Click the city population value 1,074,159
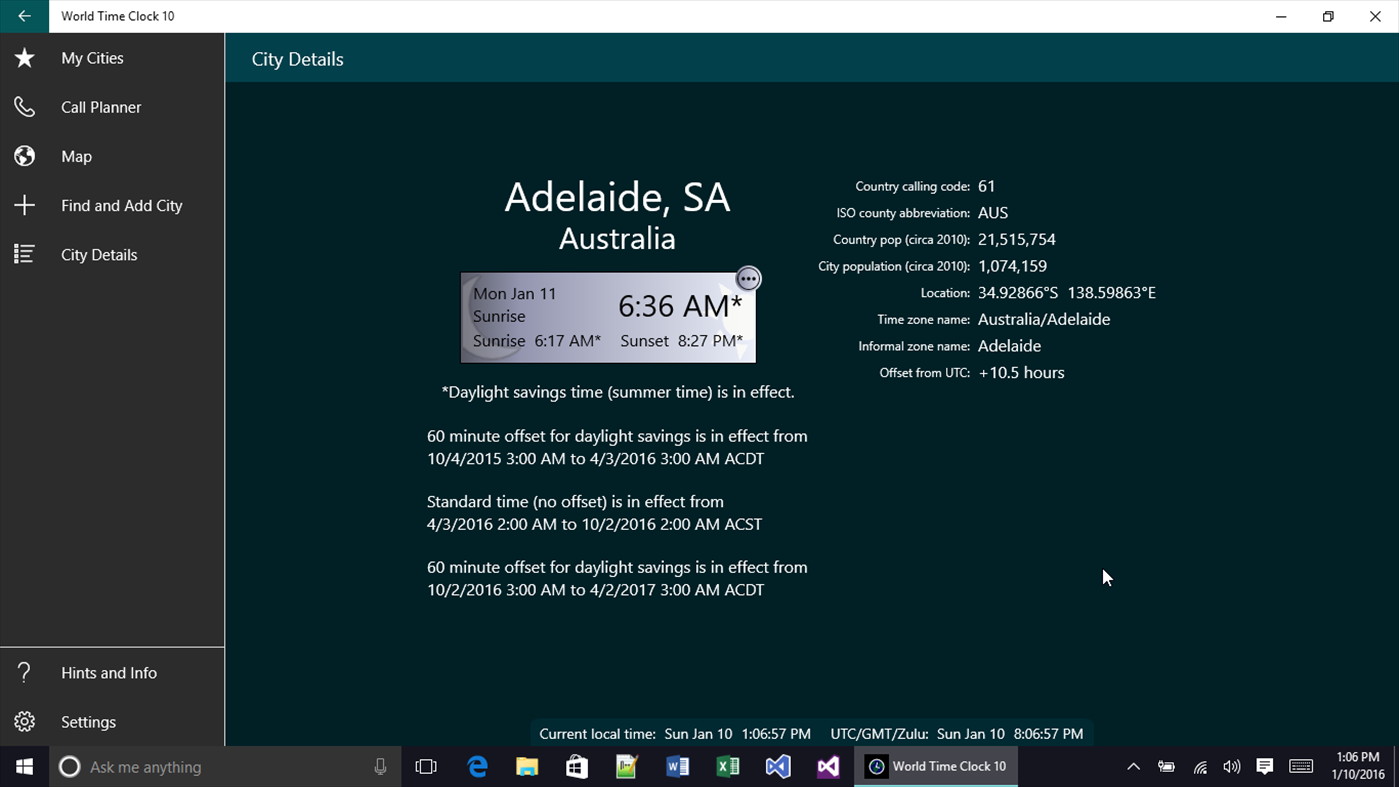The width and height of the screenshot is (1399, 787). coord(1012,266)
